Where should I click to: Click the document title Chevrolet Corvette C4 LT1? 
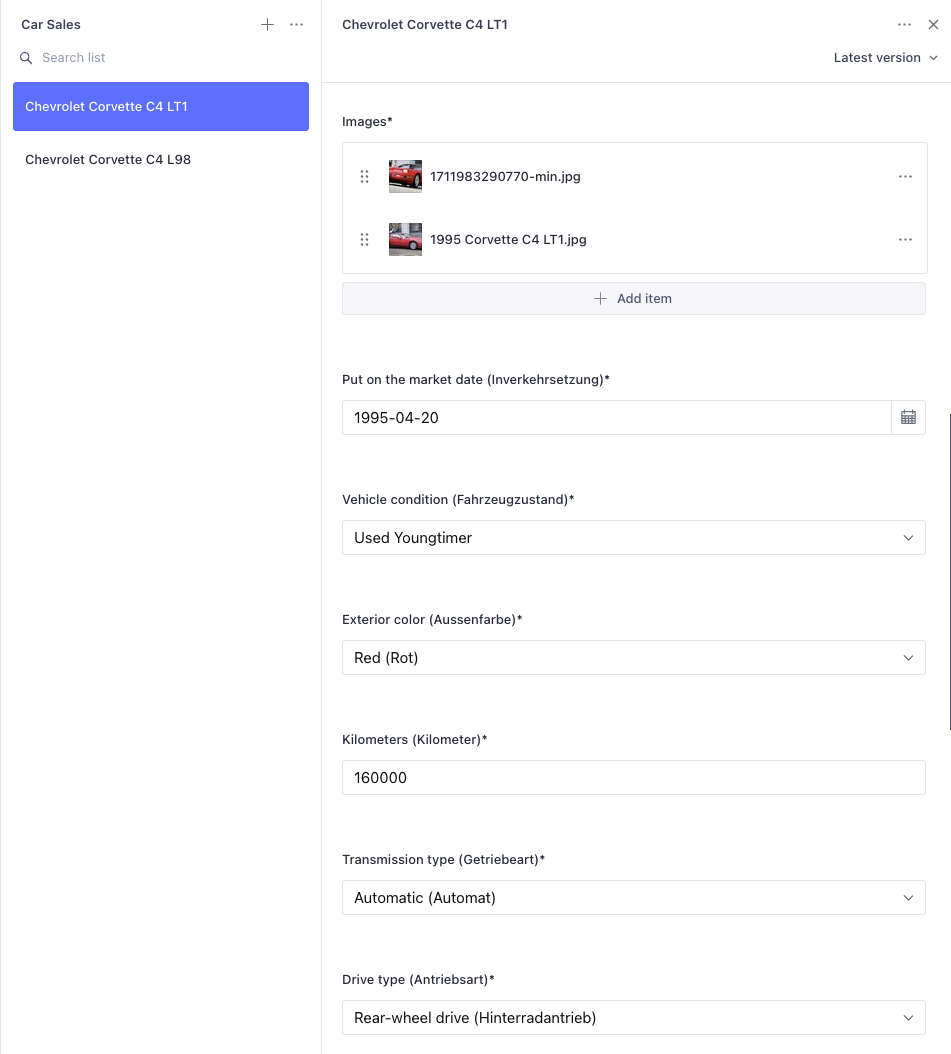425,25
